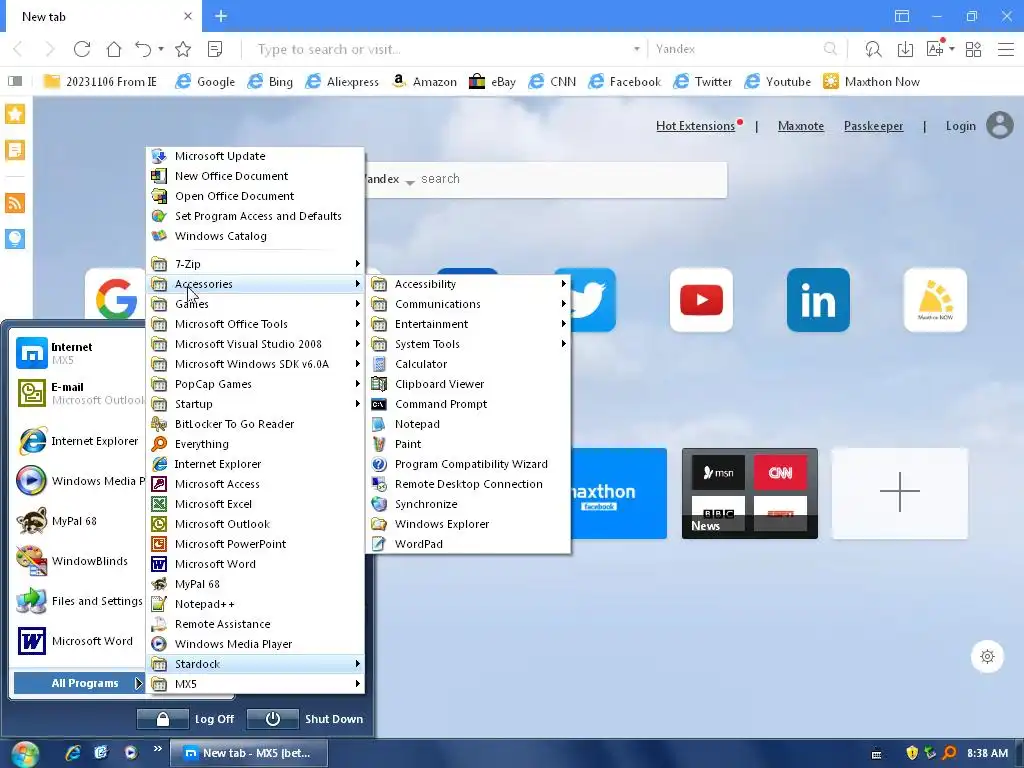Viewport: 1024px width, 768px height.
Task: Expand the MX5 program folder
Action: click(255, 684)
